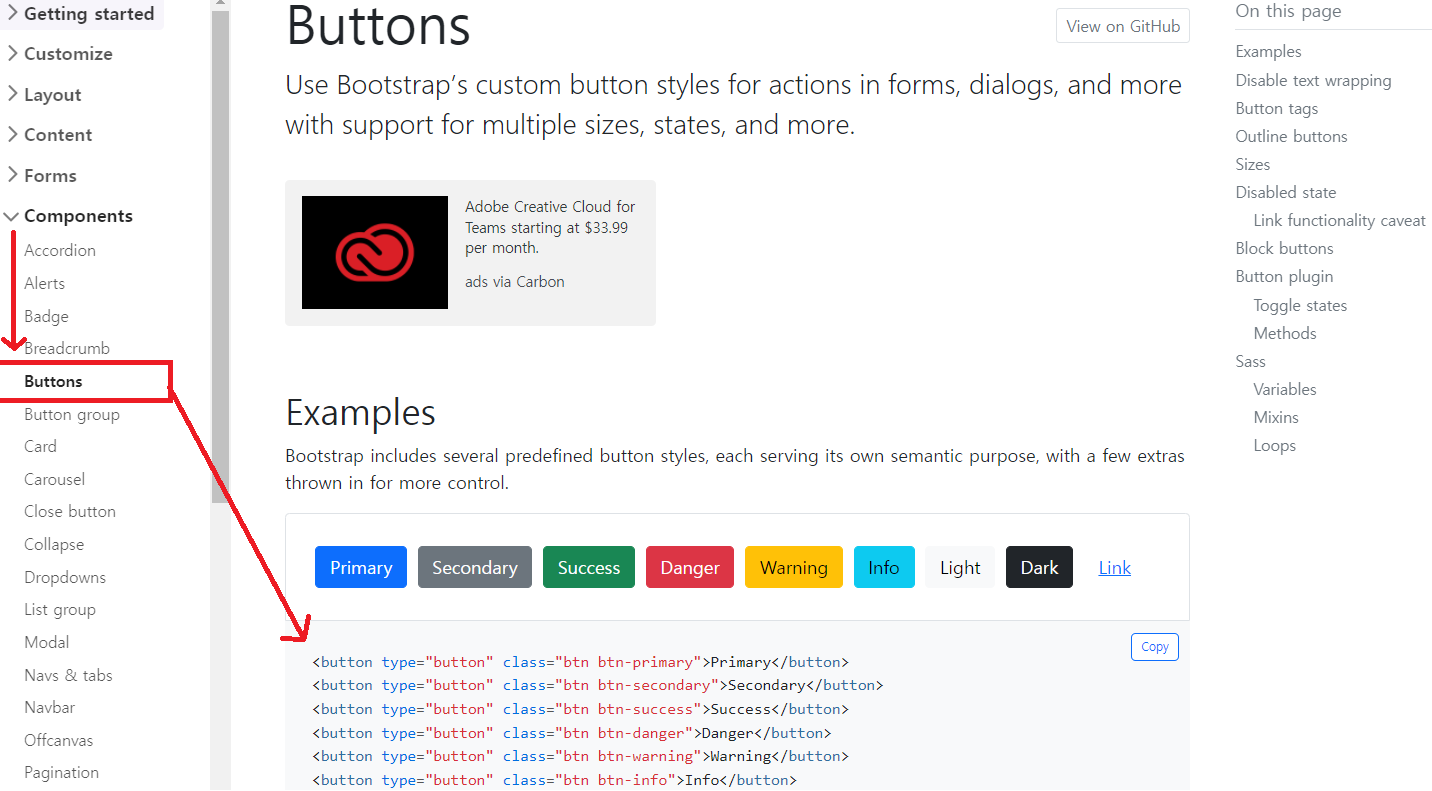Select Buttons in the sidebar
Image resolution: width=1432 pixels, height=791 pixels.
(x=53, y=381)
